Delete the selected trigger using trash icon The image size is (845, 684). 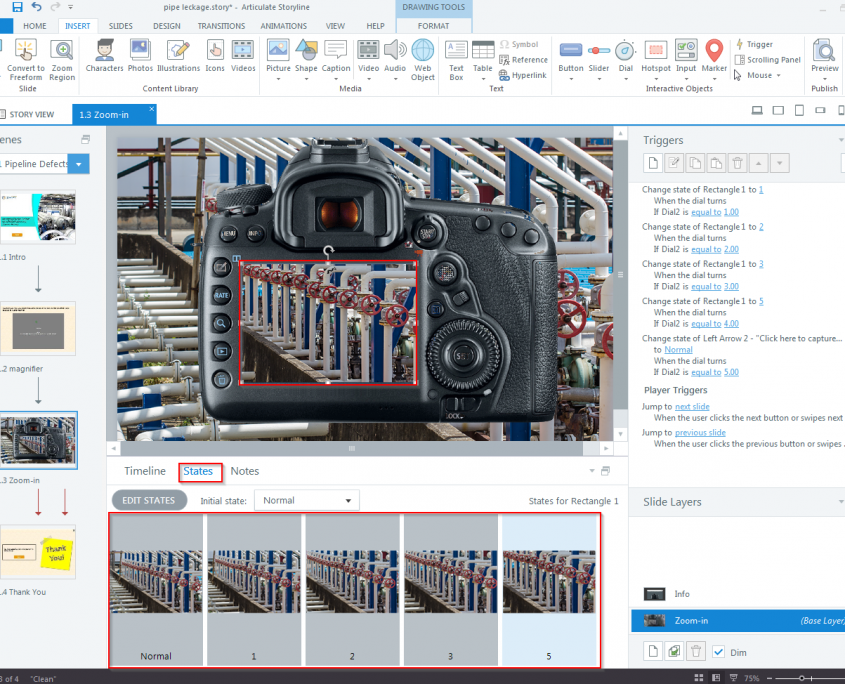coord(737,162)
